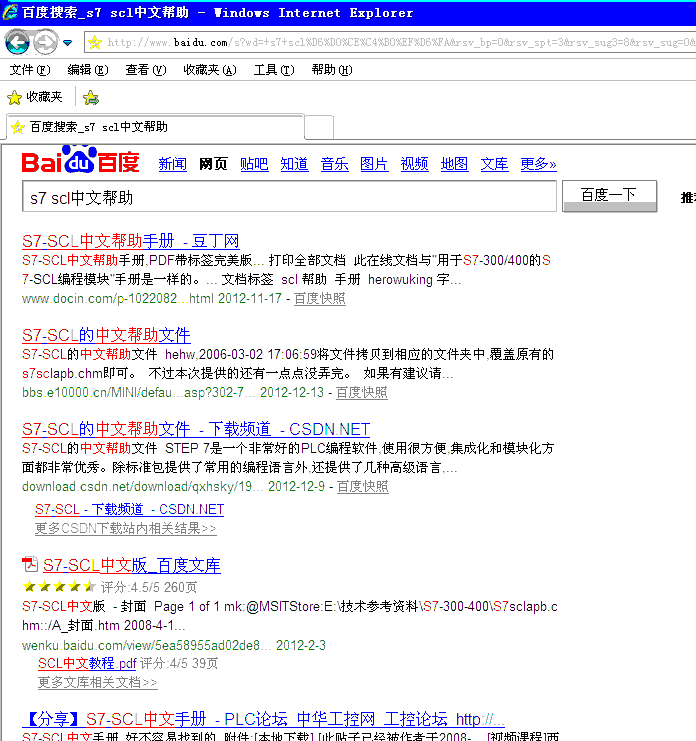Go to the 贴吧 category link
The height and width of the screenshot is (741, 696).
(x=254, y=164)
